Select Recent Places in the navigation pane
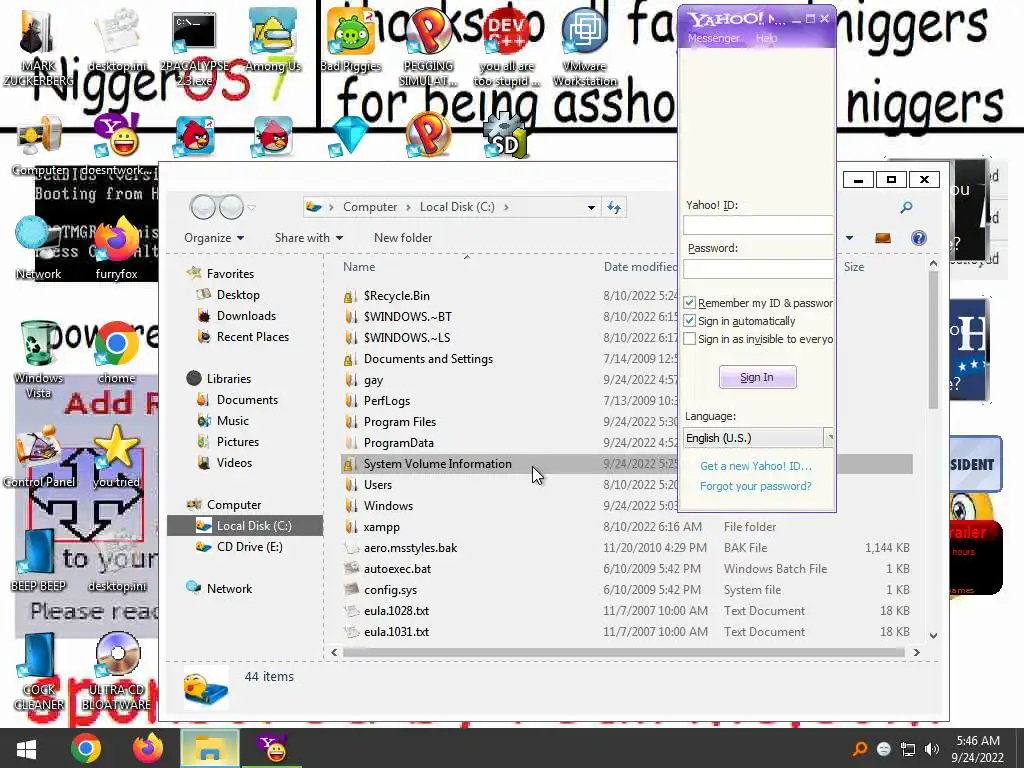The width and height of the screenshot is (1024, 768). (253, 336)
